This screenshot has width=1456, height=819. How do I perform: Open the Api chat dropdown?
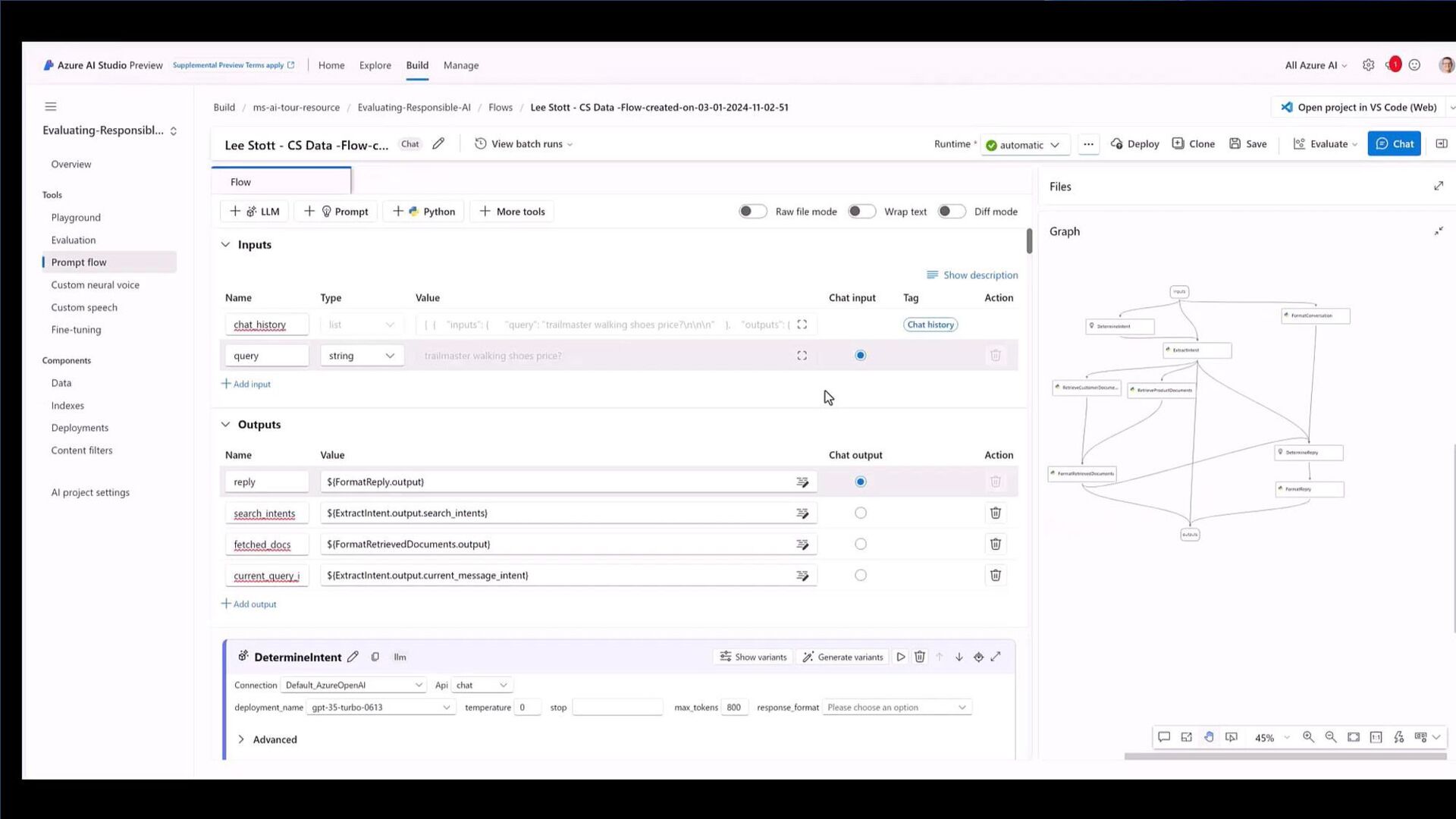point(482,686)
